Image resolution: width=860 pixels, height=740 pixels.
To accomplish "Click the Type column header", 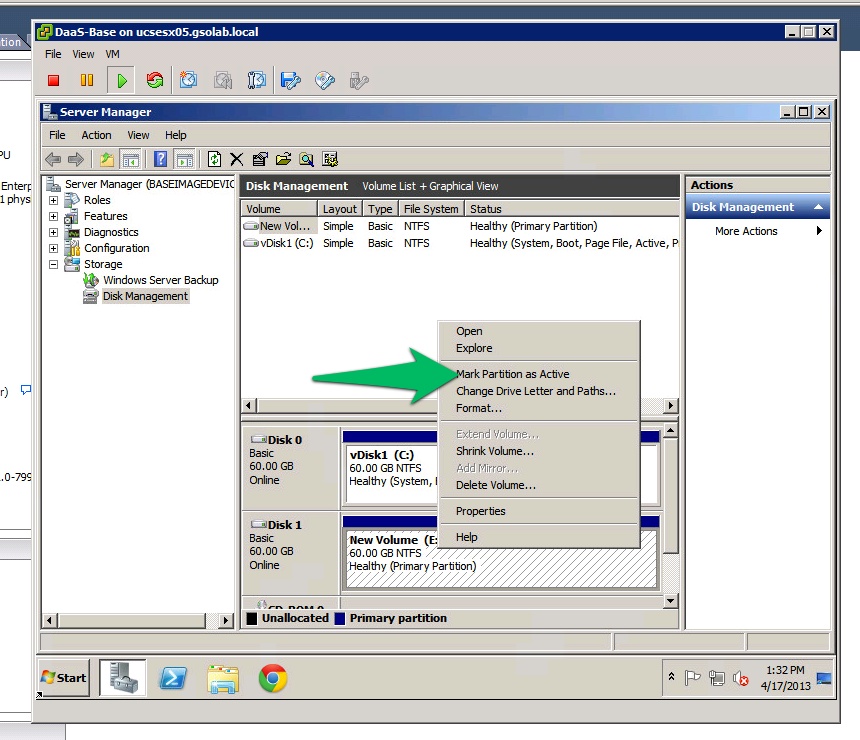I will coord(380,209).
